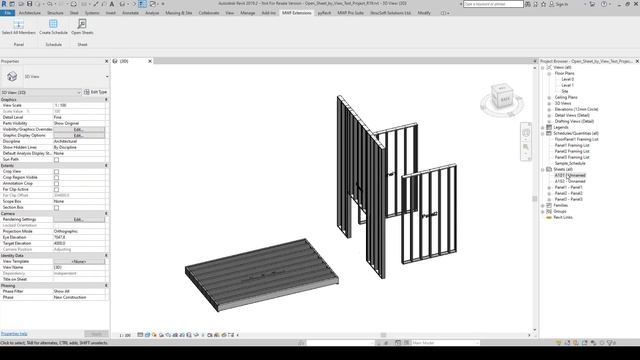
Task: Click Sign In in the title bar
Action: [x=562, y=4]
